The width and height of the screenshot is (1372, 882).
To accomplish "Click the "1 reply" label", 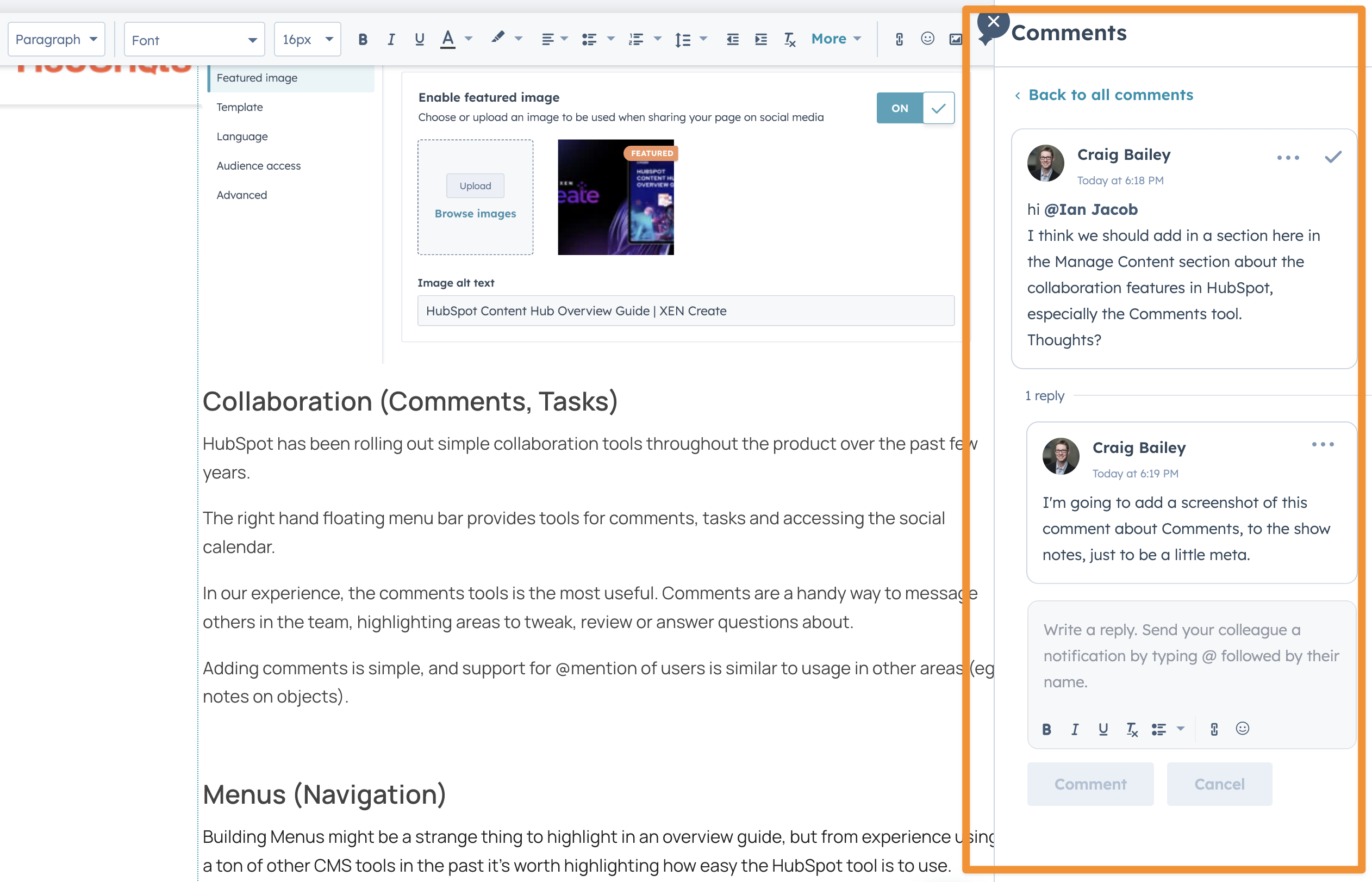I will coord(1044,396).
